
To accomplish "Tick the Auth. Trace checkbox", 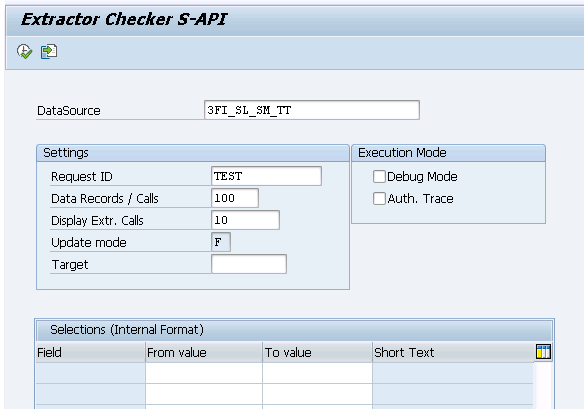I will [379, 199].
